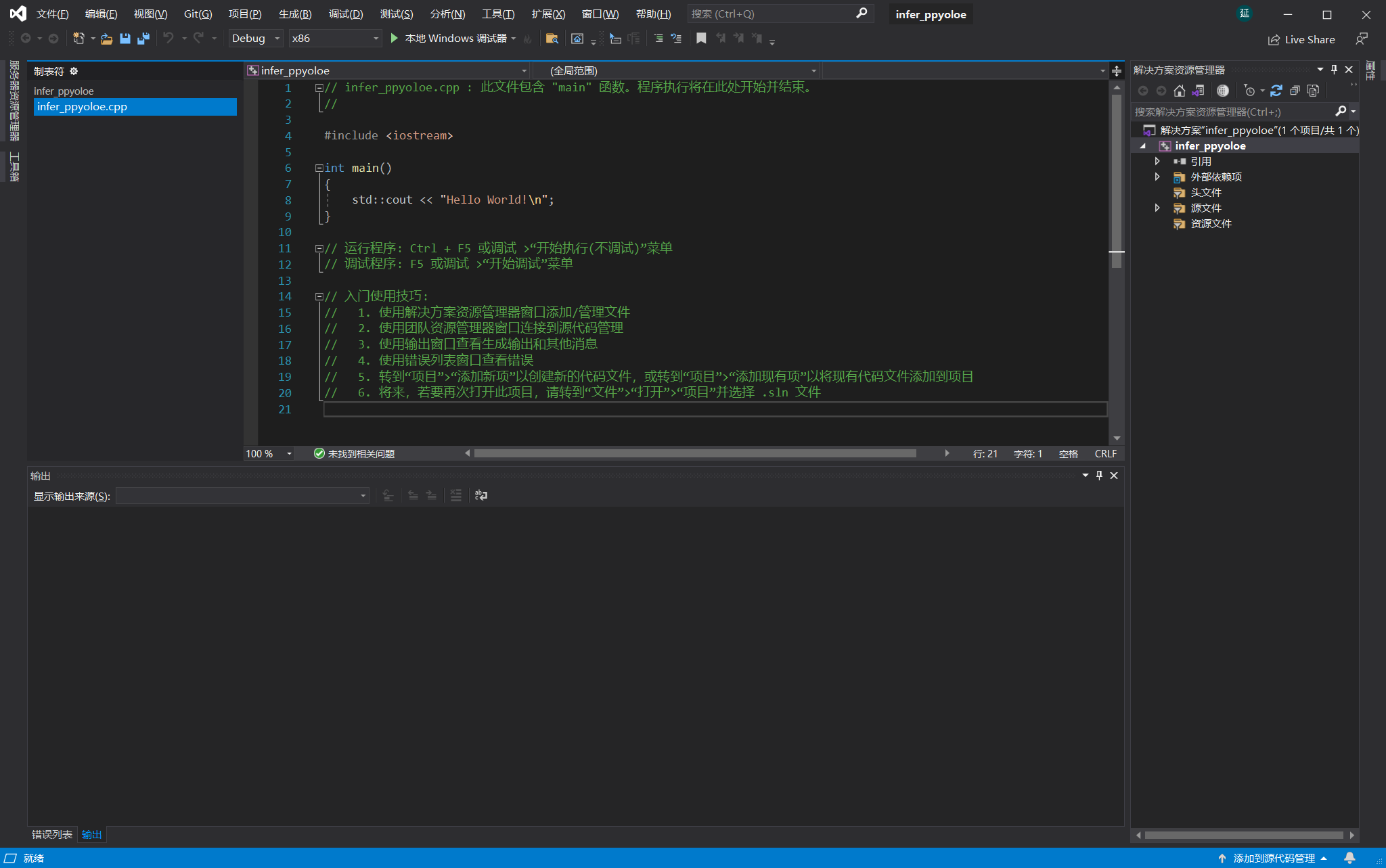Click the Open File folder icon
1386x868 pixels.
pos(106,39)
